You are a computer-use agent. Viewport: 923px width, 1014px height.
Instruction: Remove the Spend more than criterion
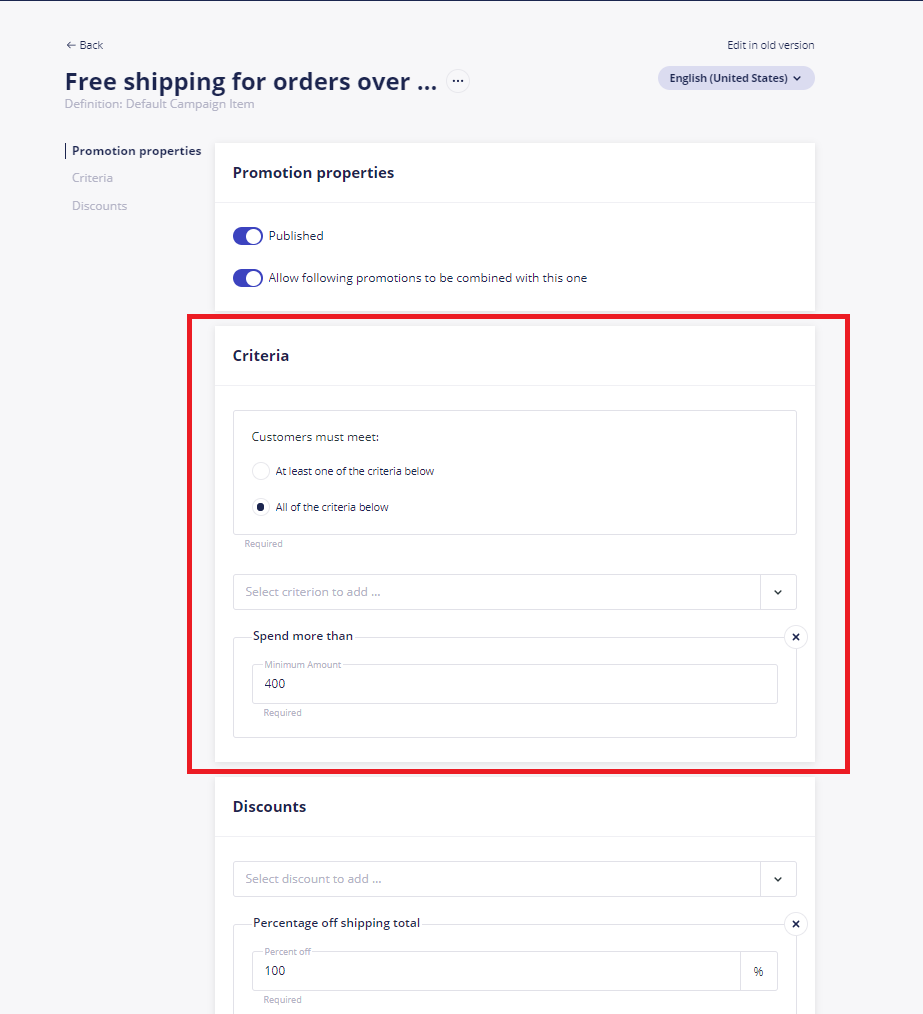coord(796,637)
